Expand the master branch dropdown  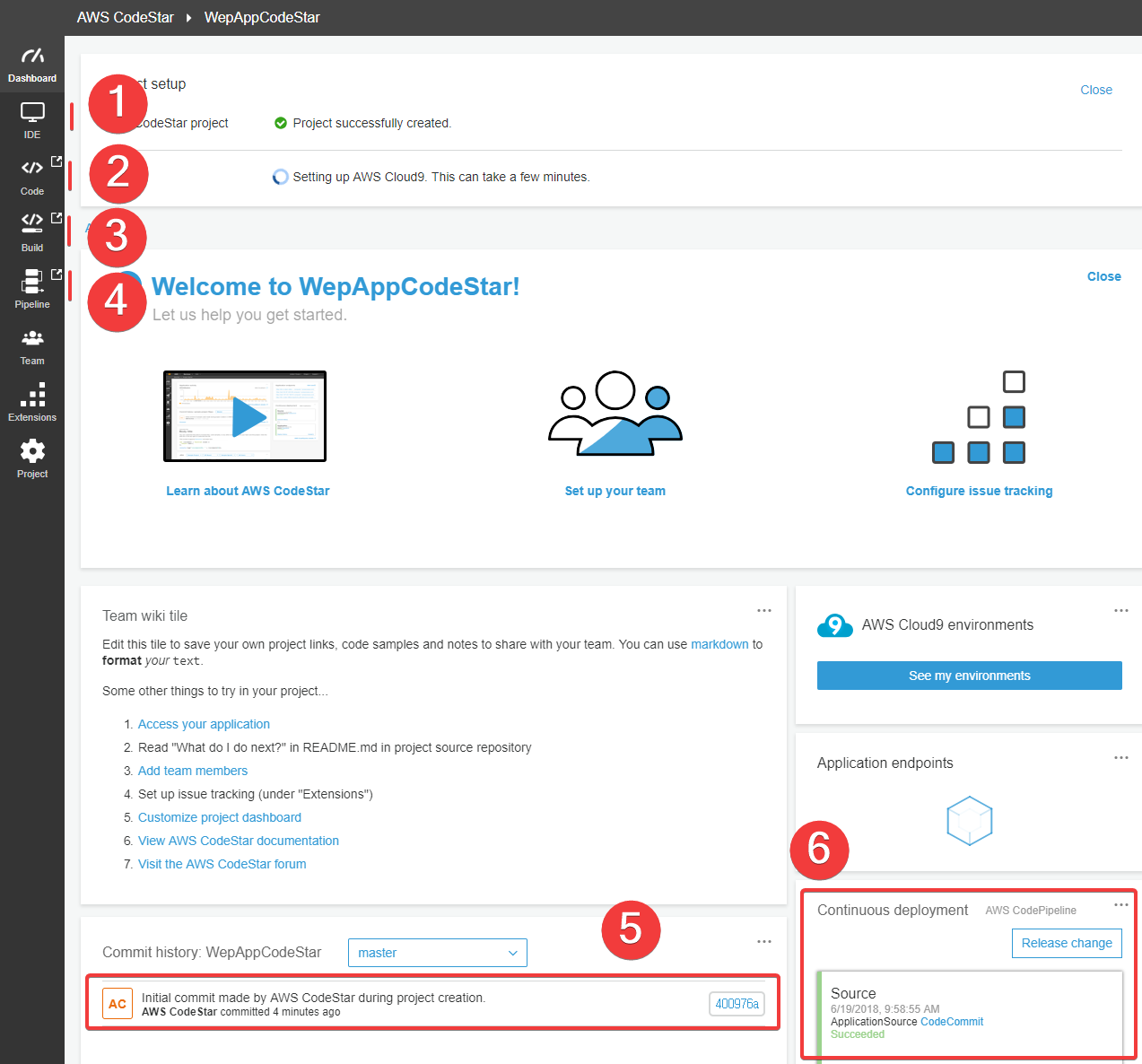click(x=438, y=953)
